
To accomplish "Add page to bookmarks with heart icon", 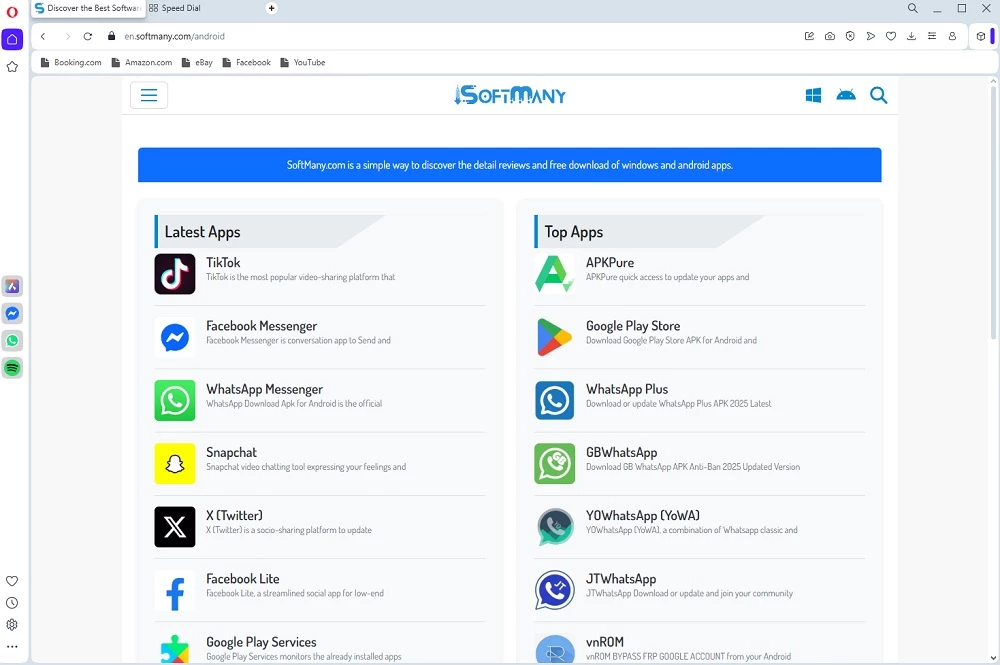I will coord(891,36).
